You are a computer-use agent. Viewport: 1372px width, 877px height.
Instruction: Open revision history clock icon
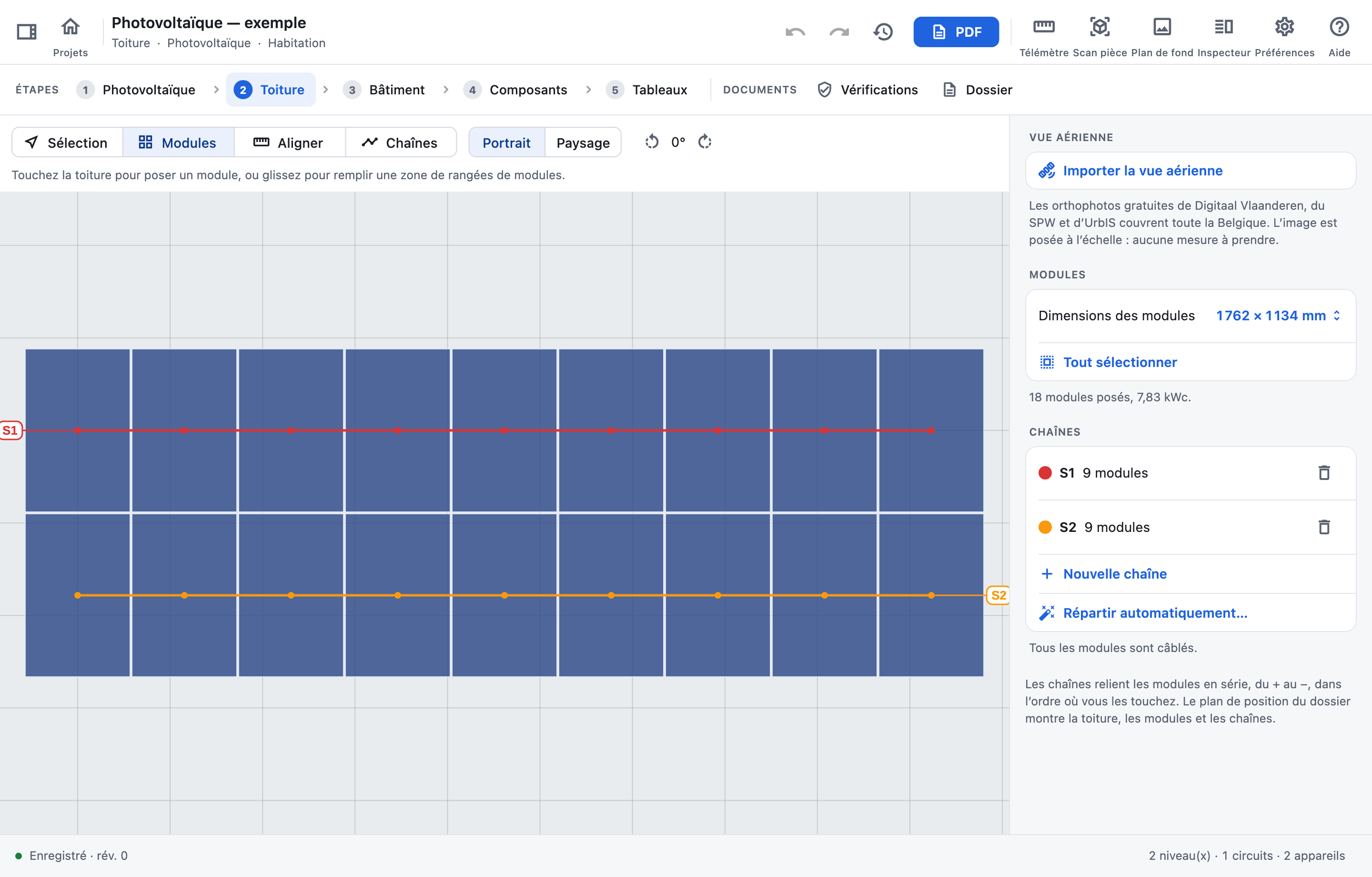[x=883, y=32]
